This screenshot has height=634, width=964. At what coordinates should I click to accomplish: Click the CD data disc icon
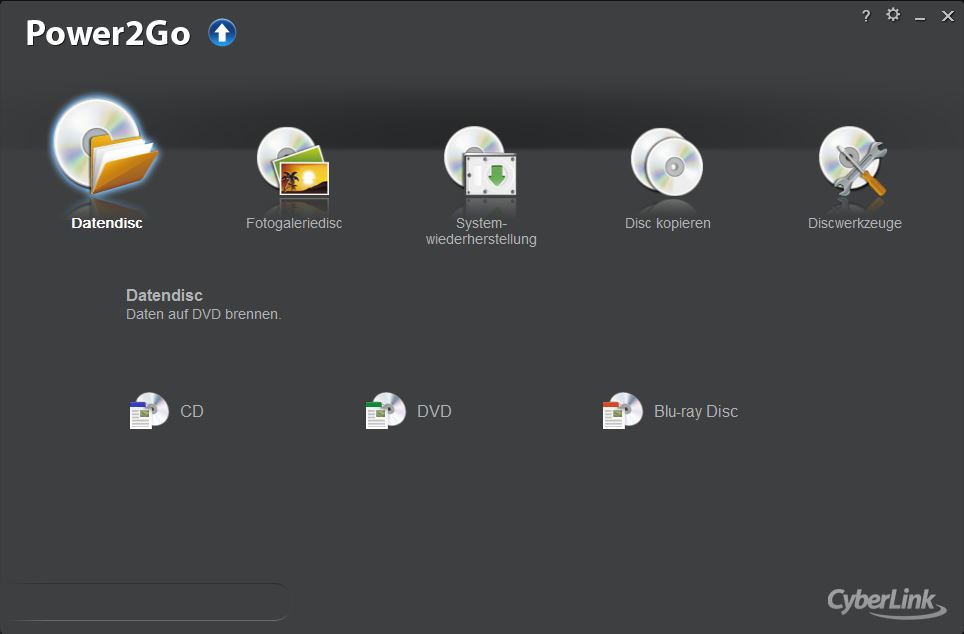pyautogui.click(x=149, y=411)
